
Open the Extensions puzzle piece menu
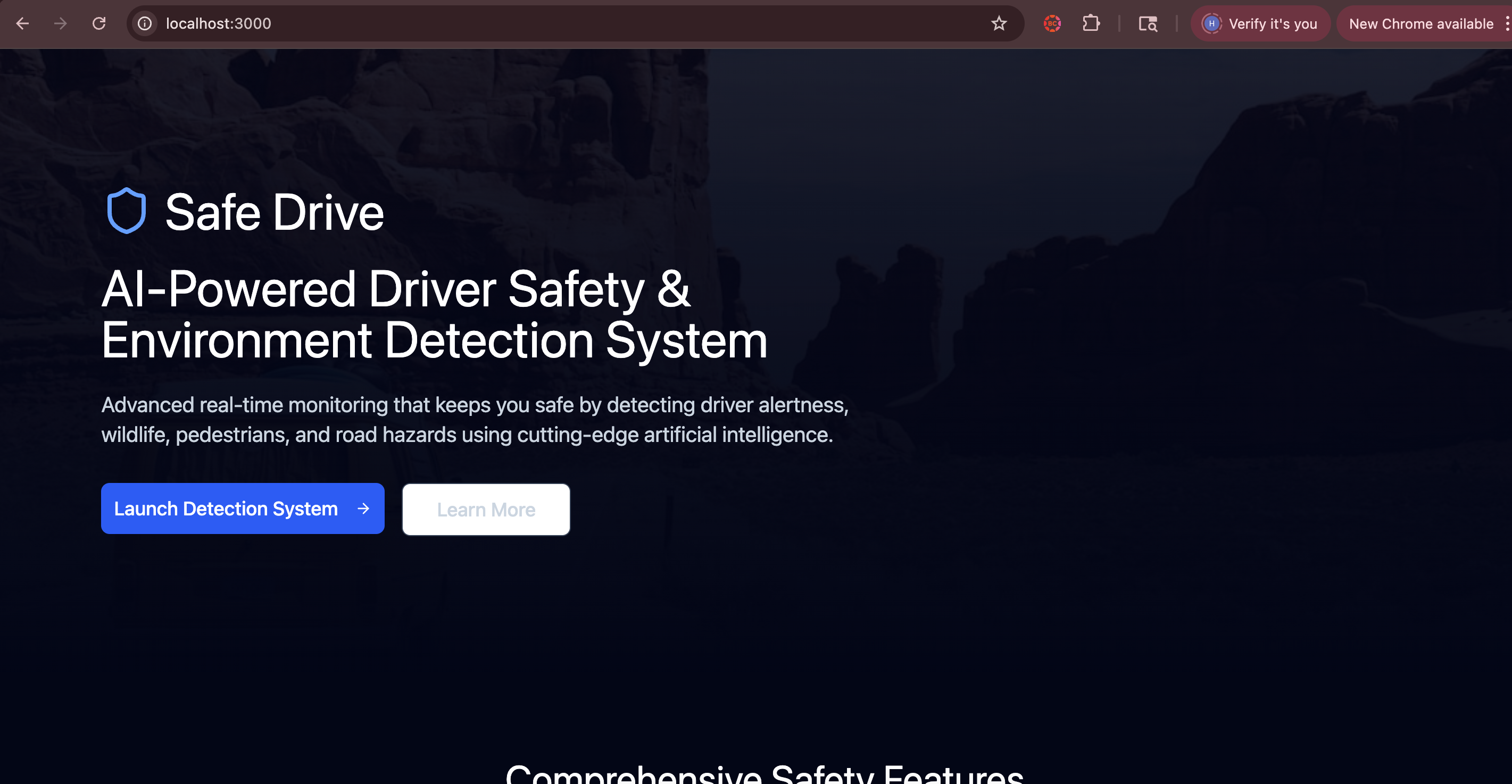point(1091,23)
